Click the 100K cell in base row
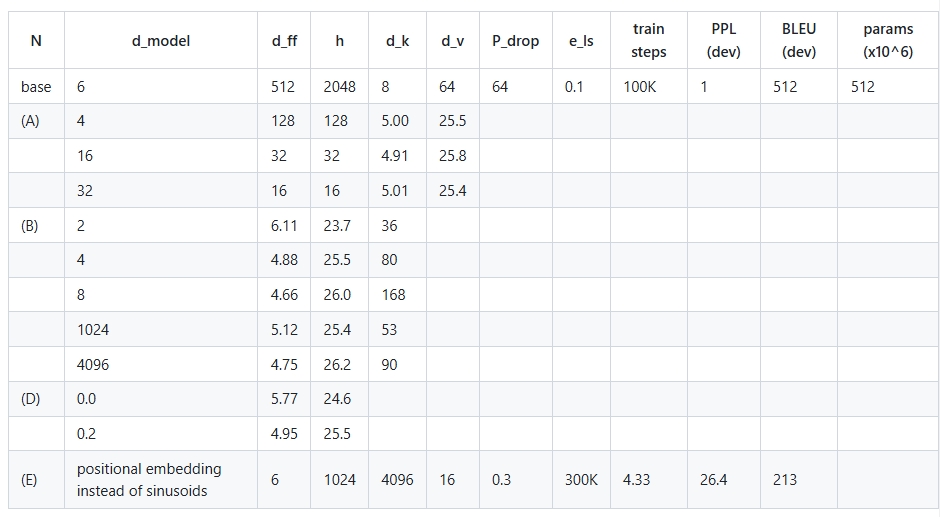This screenshot has width=940, height=517. tap(649, 86)
